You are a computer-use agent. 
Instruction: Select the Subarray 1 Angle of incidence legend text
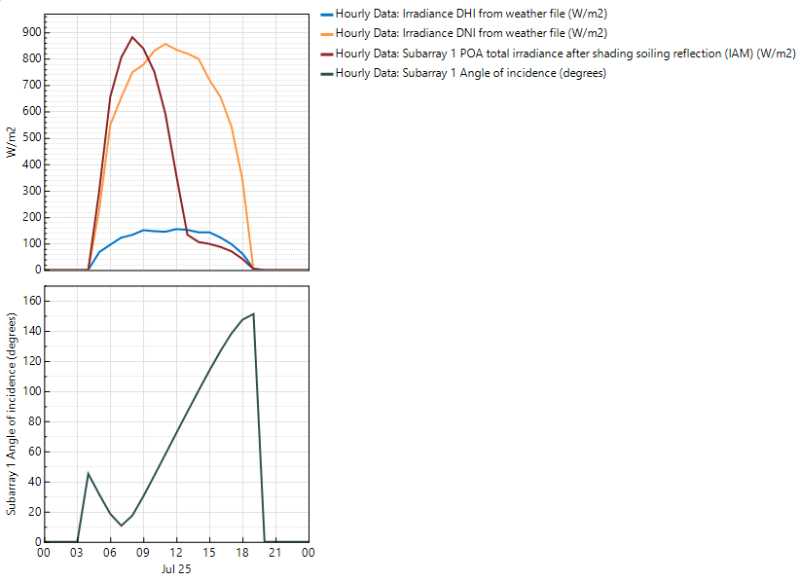[470, 73]
